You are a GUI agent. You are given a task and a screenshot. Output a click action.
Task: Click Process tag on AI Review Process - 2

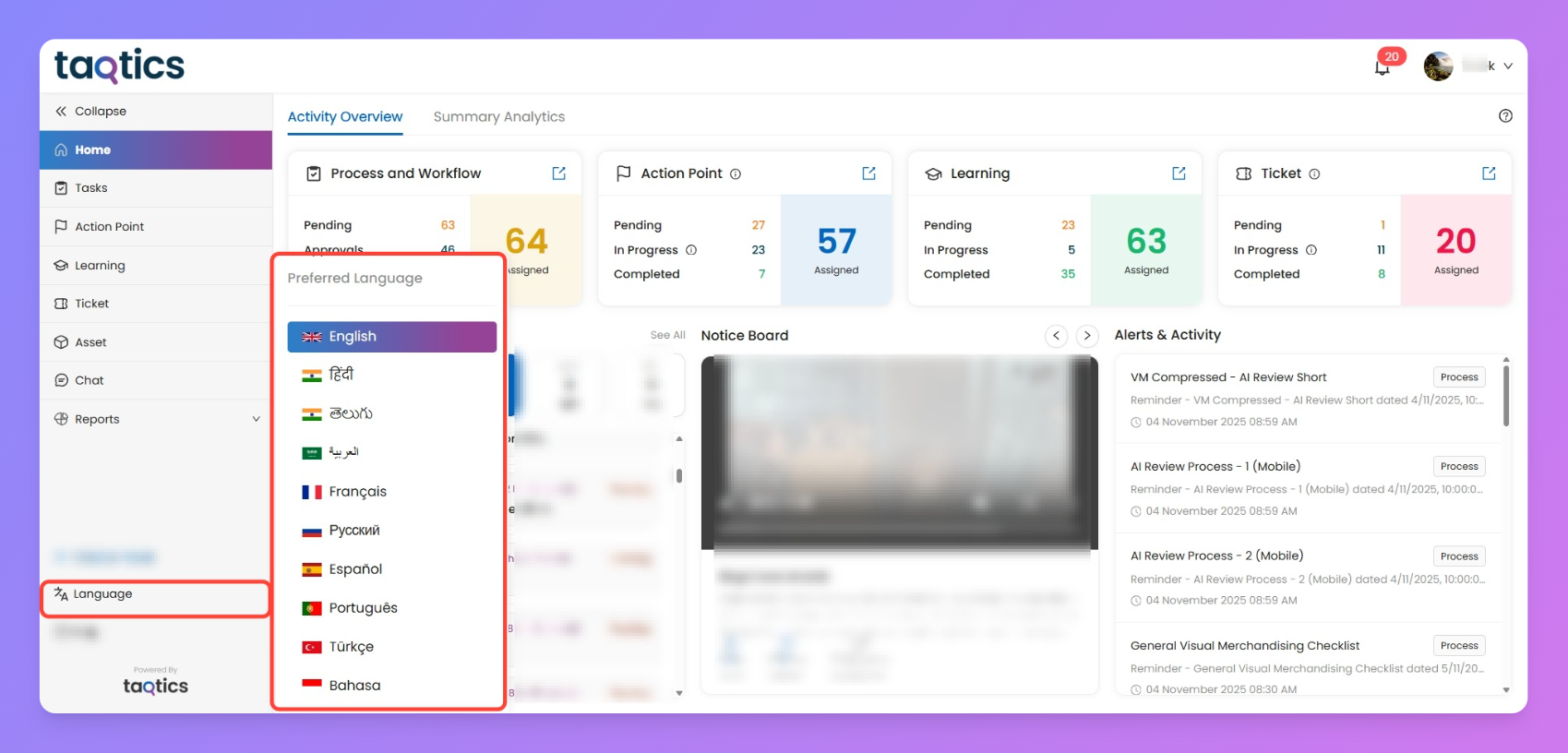[x=1459, y=556]
